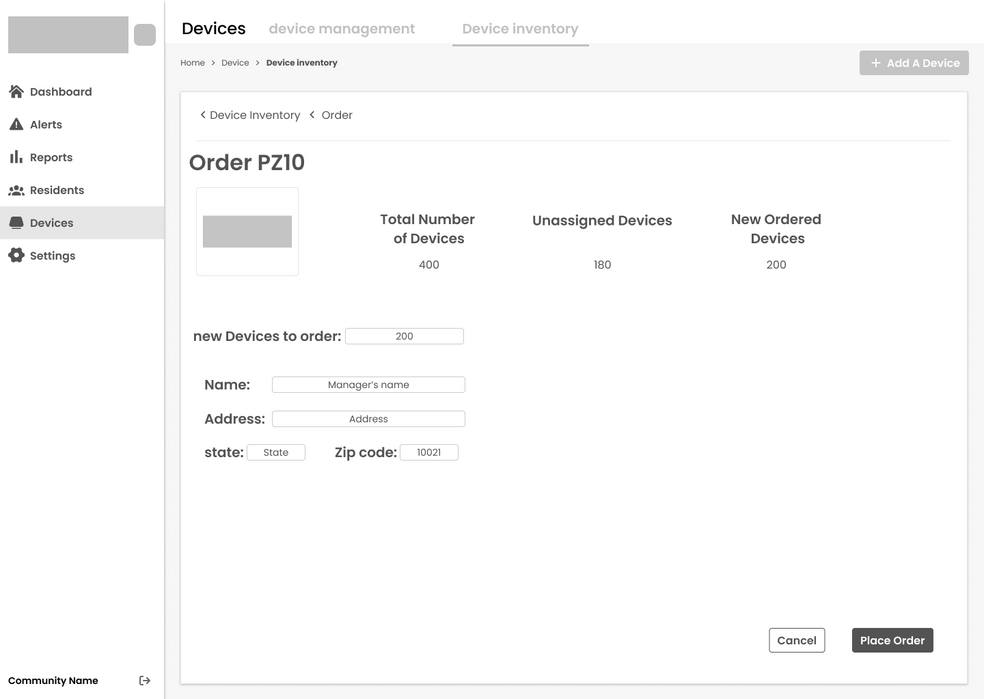Open the Home breadcrumb link
This screenshot has height=699, width=984.
(x=192, y=63)
